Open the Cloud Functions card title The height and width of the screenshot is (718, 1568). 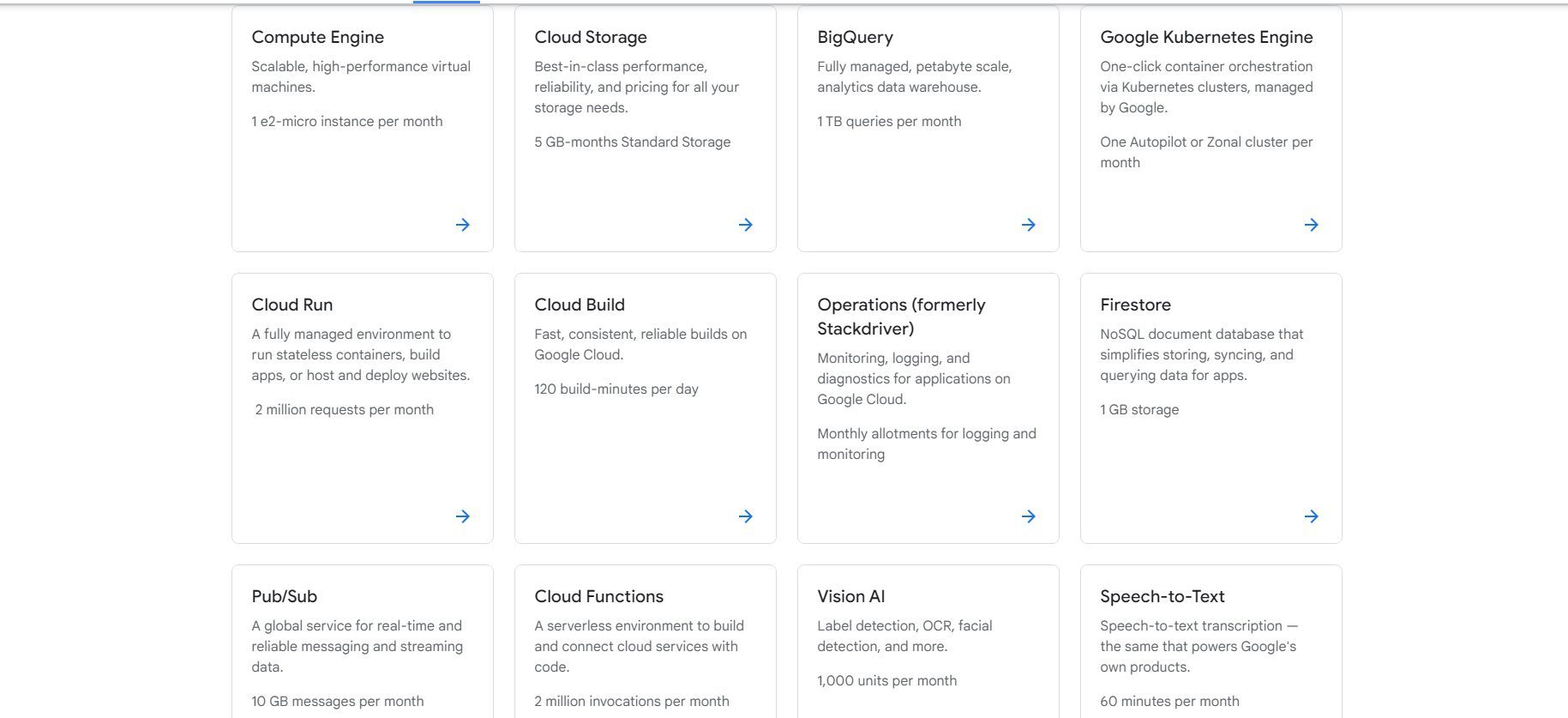click(x=599, y=596)
